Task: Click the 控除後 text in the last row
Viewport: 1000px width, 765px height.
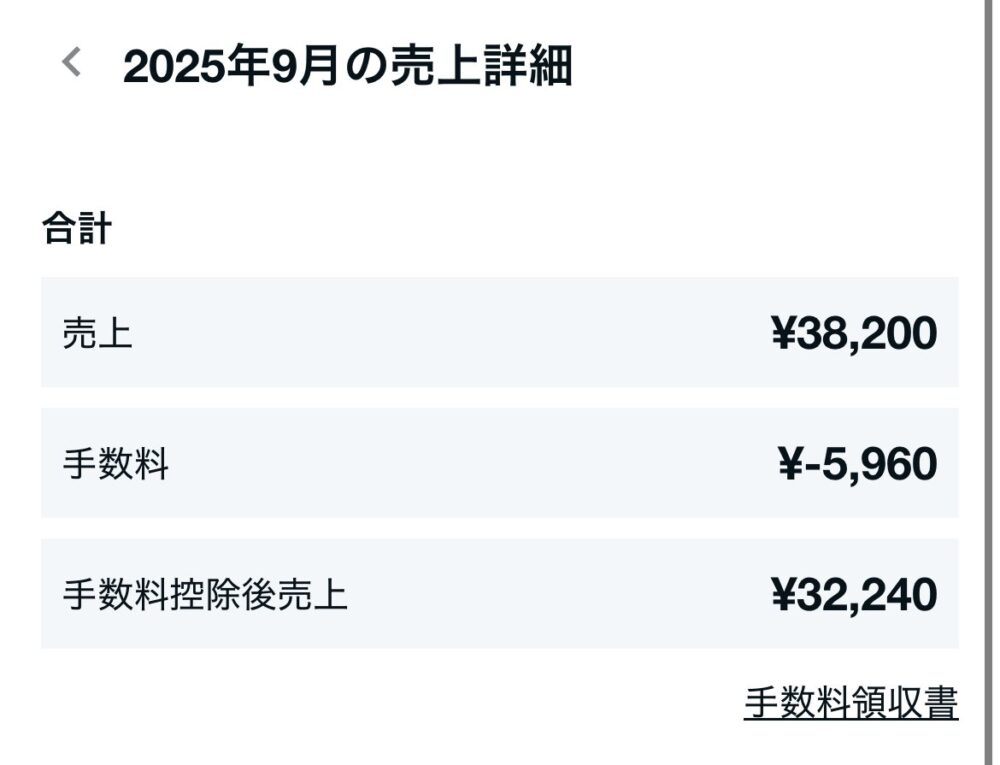Action: [225, 595]
